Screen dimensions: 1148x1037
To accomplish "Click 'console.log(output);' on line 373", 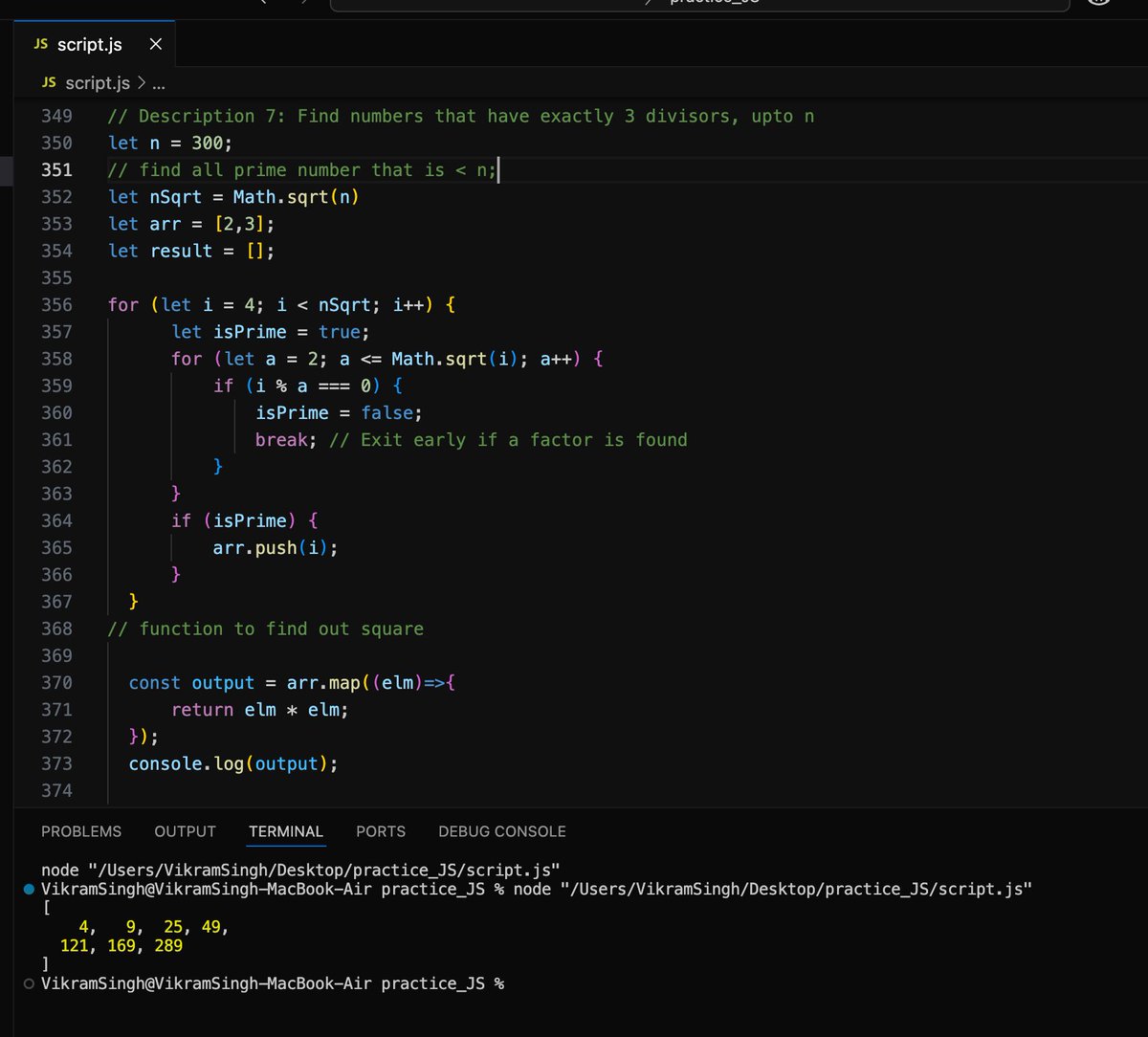I will click(x=233, y=763).
